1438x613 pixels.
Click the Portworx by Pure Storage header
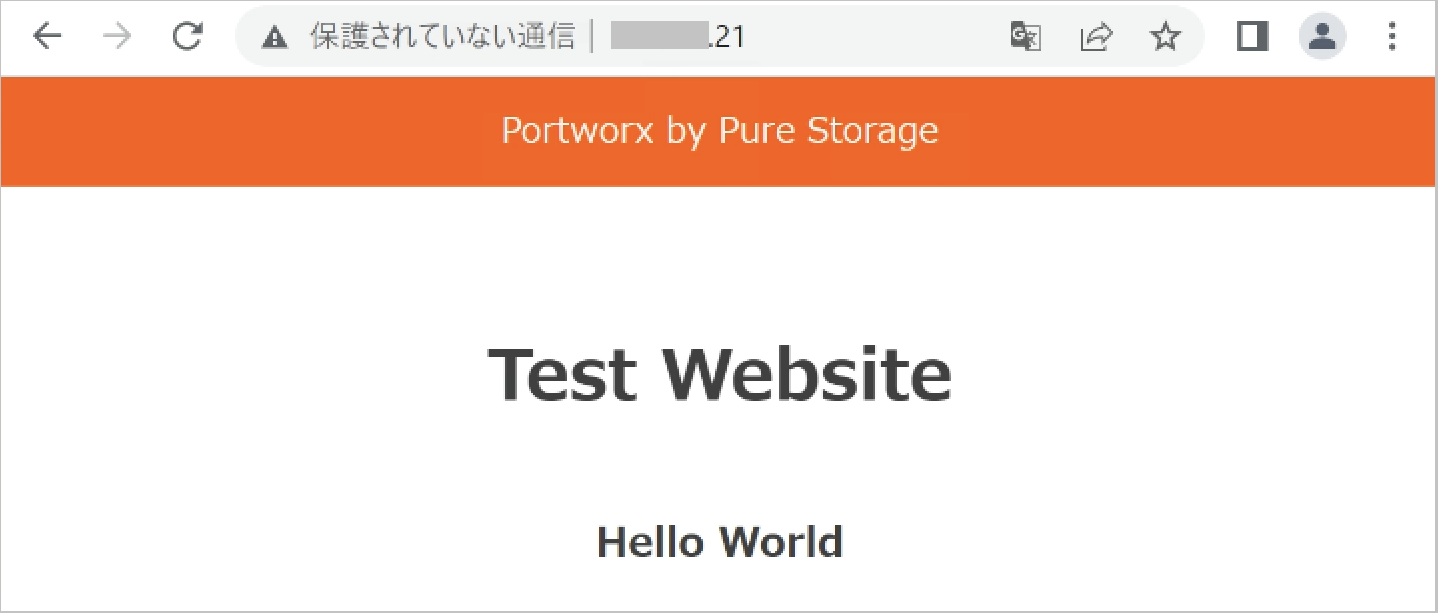click(719, 131)
